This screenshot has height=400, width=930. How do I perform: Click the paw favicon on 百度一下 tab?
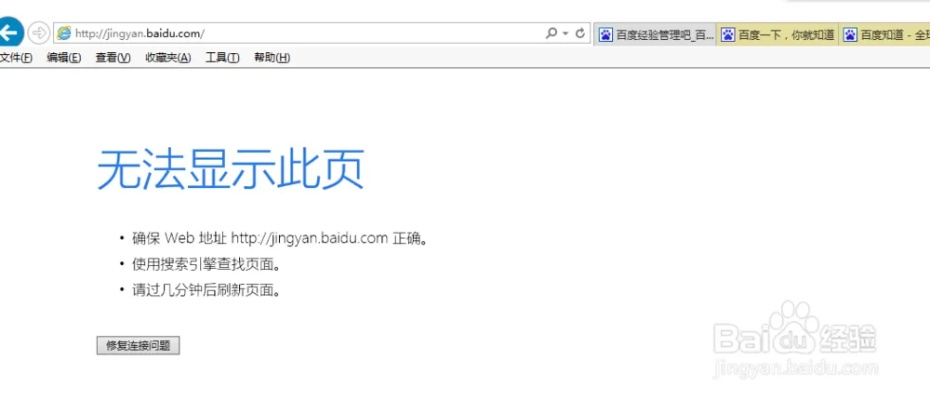[728, 35]
